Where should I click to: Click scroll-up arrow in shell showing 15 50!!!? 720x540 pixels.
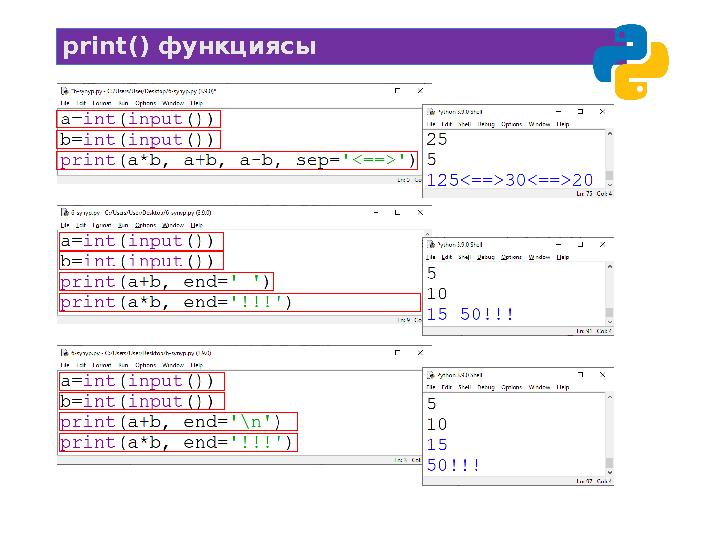610,266
